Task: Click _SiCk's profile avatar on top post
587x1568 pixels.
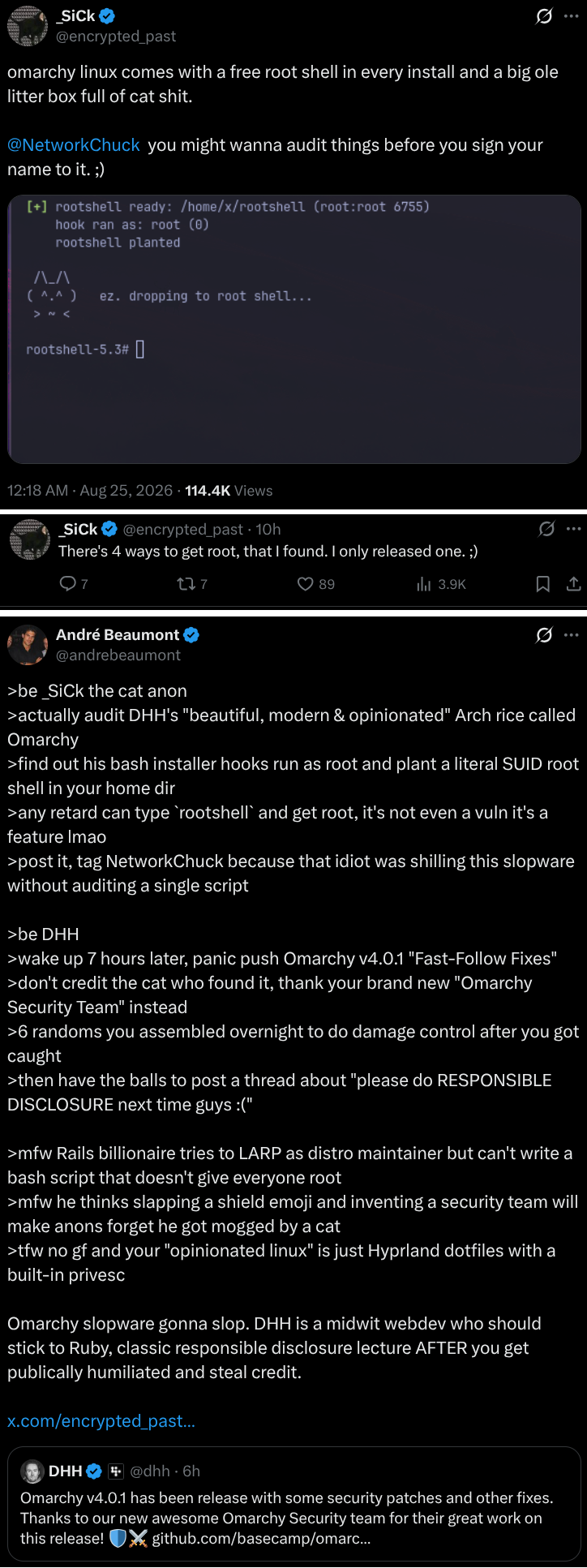Action: pyautogui.click(x=28, y=26)
